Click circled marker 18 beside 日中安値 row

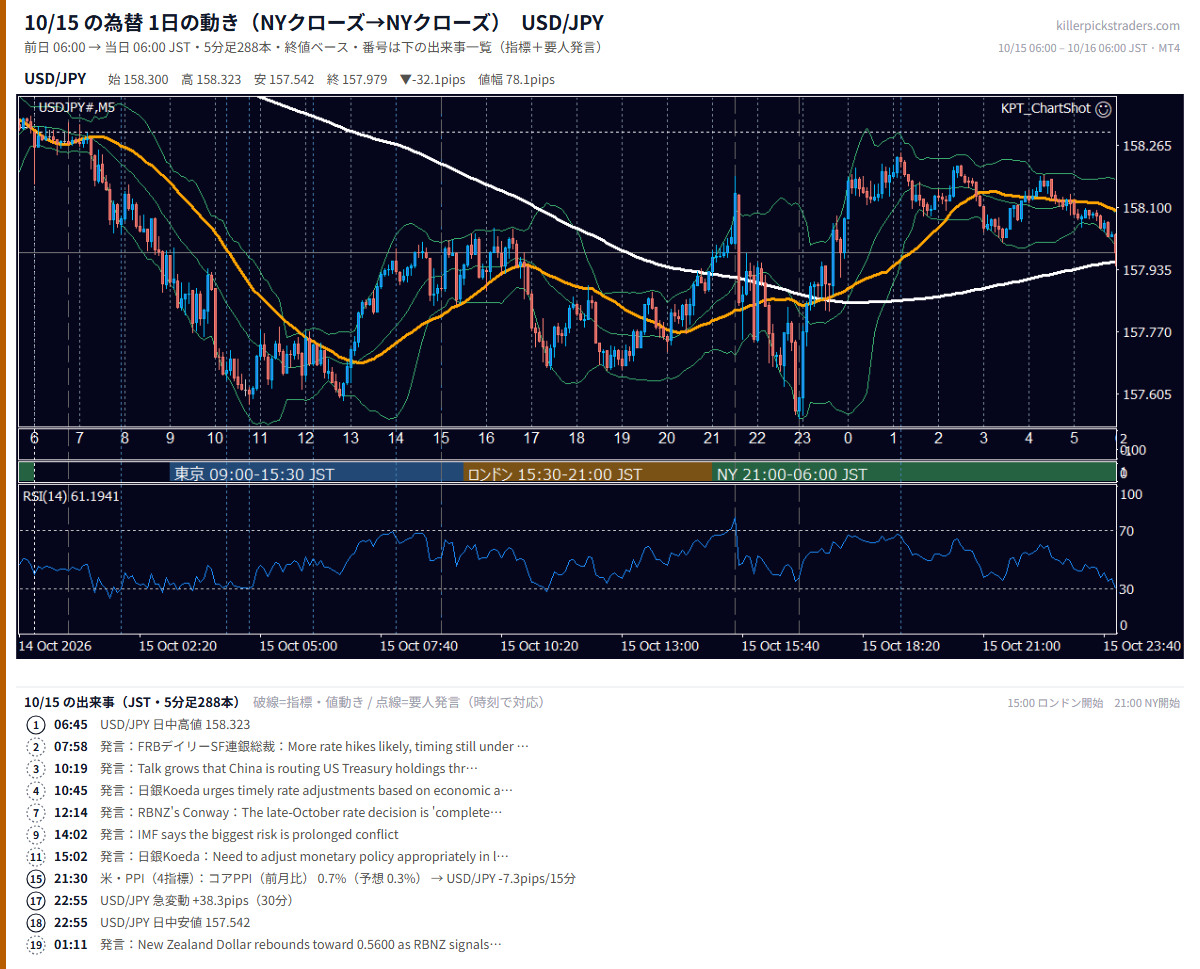click(37, 923)
